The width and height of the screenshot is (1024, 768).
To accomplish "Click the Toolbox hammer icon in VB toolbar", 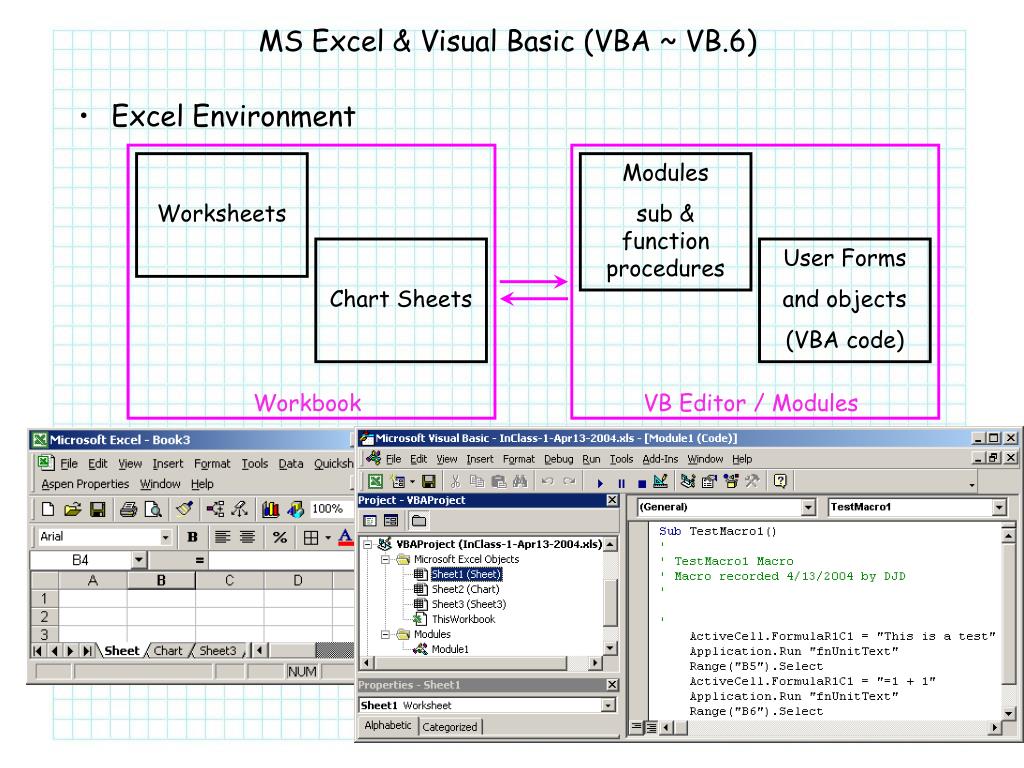I will 752,482.
